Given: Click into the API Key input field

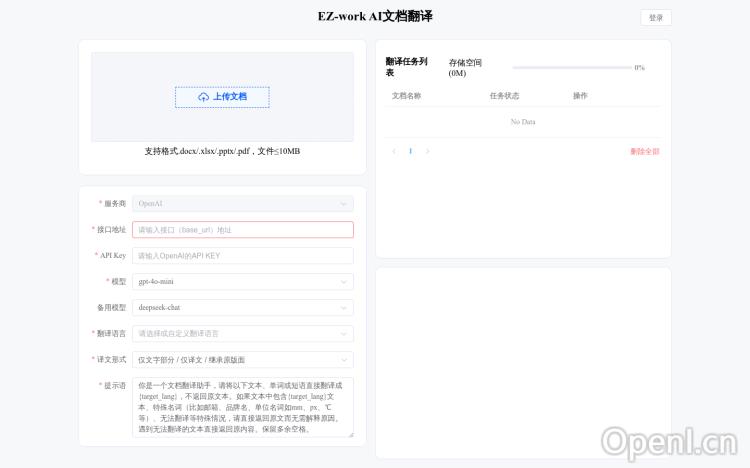Looking at the screenshot, I should [x=242, y=256].
